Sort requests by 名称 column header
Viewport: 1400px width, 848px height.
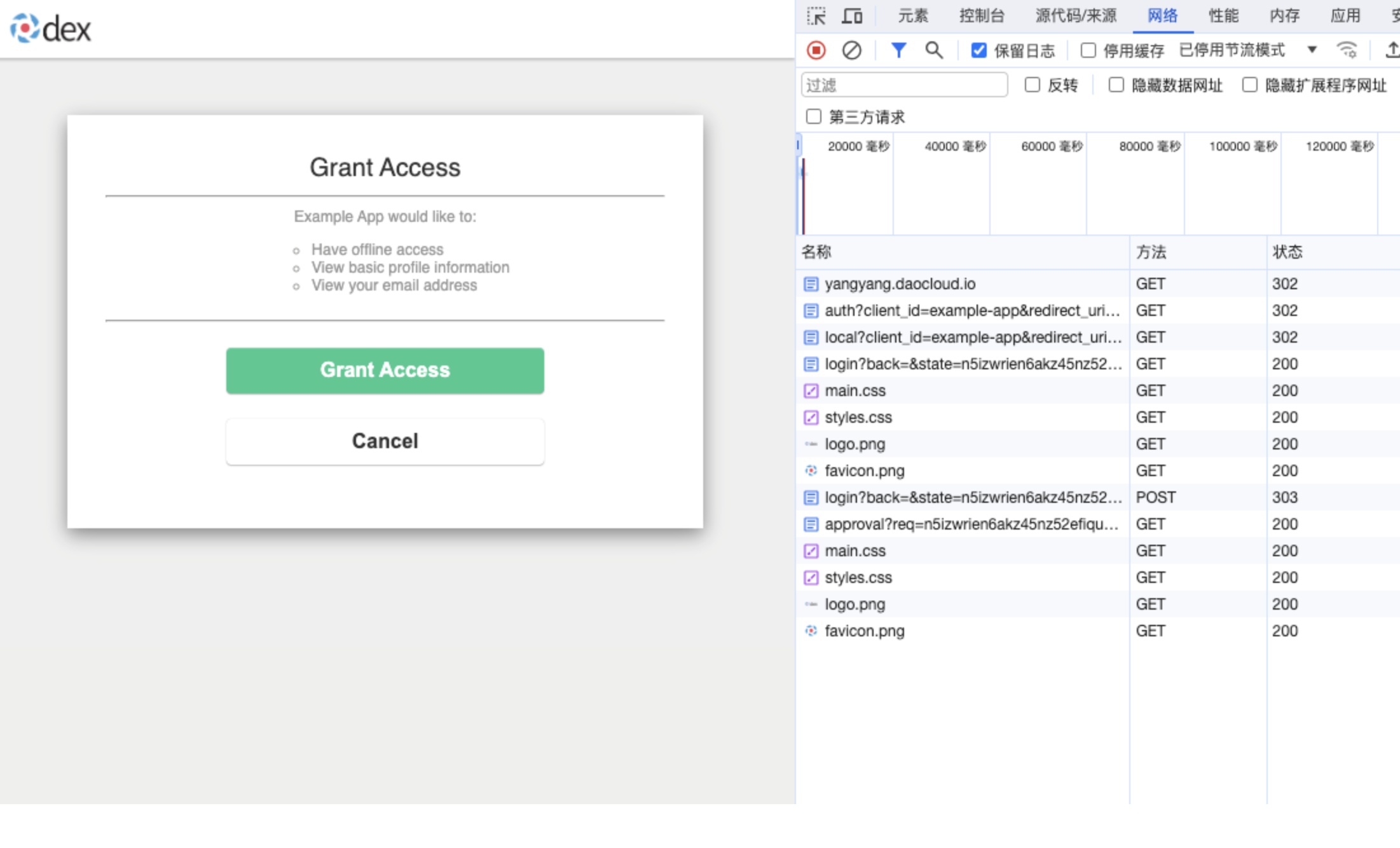816,252
